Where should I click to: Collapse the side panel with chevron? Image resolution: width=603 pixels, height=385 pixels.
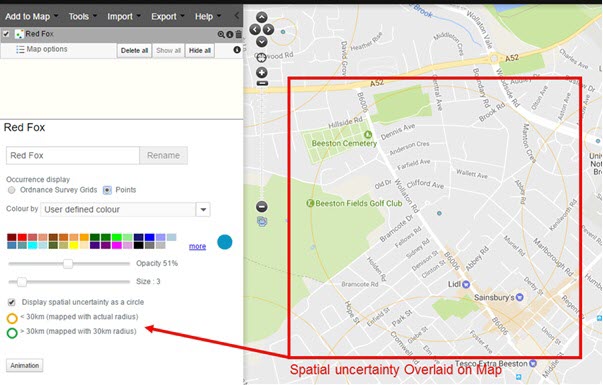(x=236, y=16)
